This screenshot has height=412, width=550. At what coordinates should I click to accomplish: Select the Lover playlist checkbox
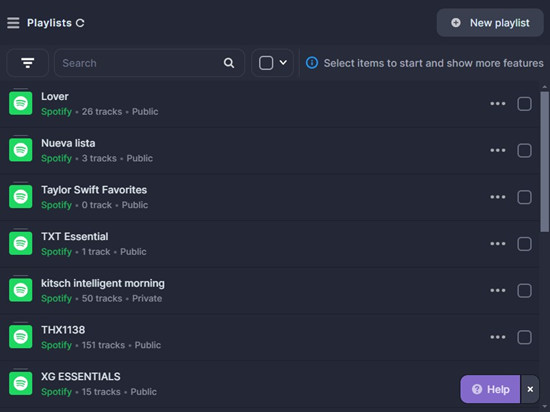tap(524, 104)
